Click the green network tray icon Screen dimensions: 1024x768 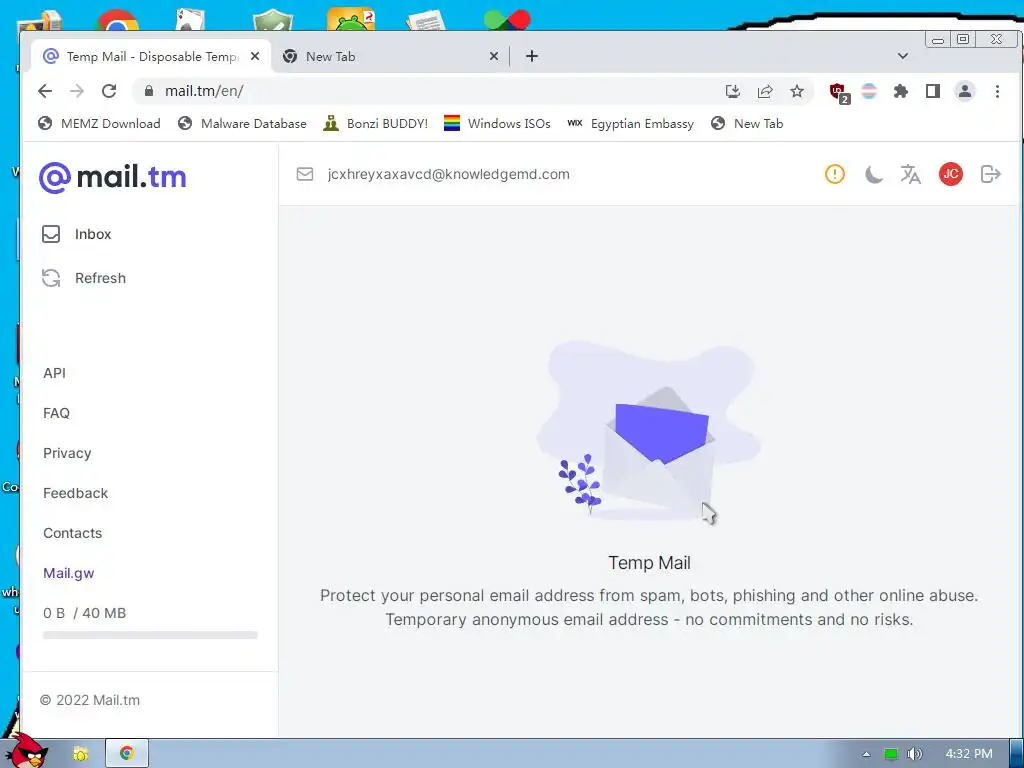tap(891, 754)
